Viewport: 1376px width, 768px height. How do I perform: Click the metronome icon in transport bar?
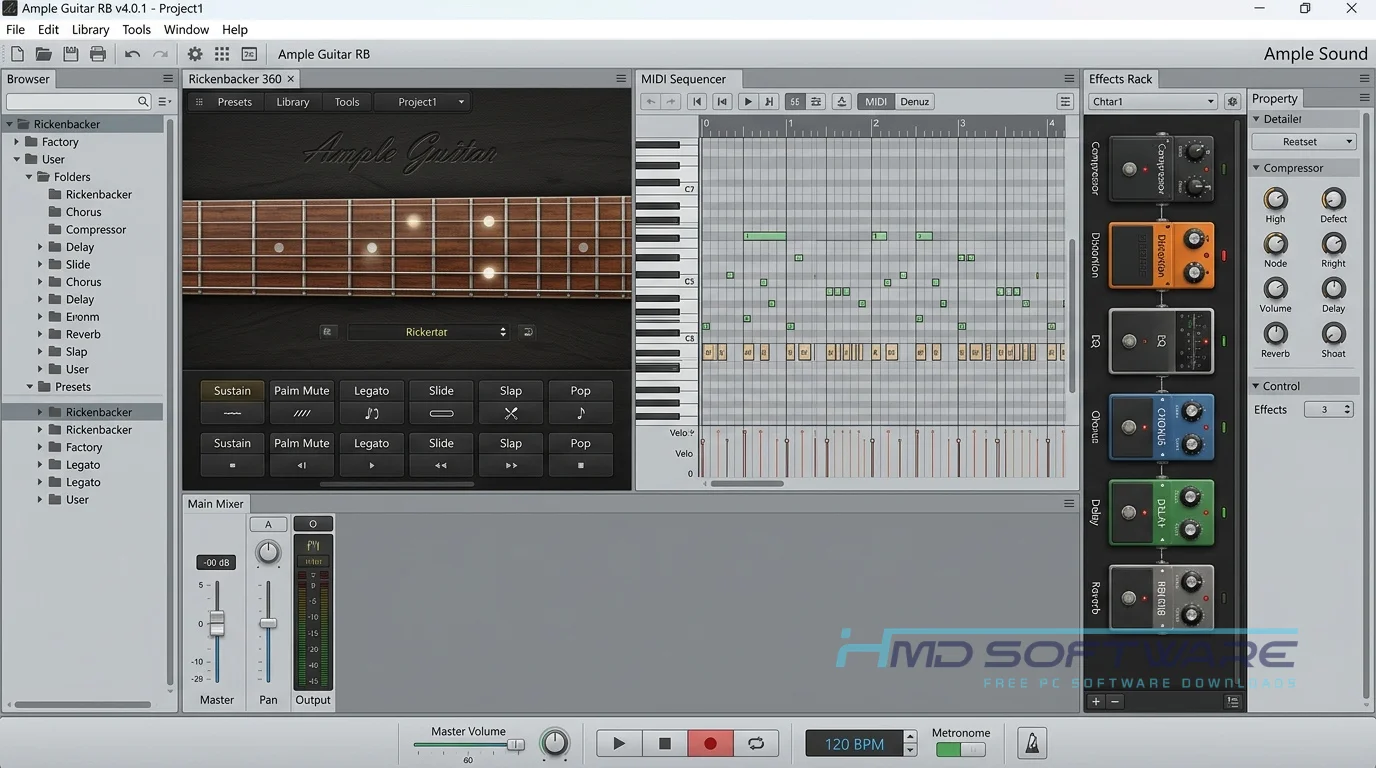1032,743
